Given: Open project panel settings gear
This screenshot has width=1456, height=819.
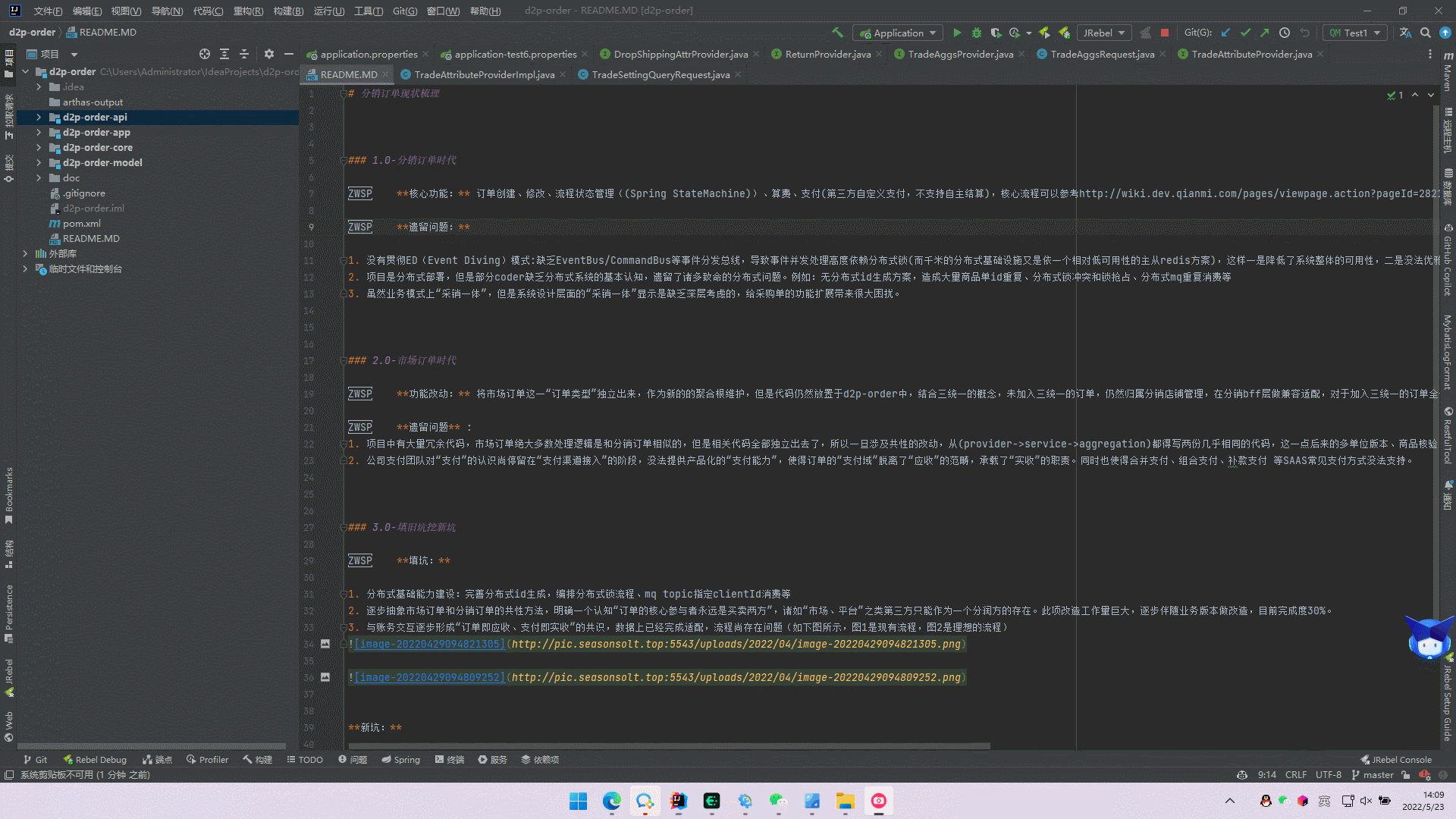Looking at the screenshot, I should [268, 54].
